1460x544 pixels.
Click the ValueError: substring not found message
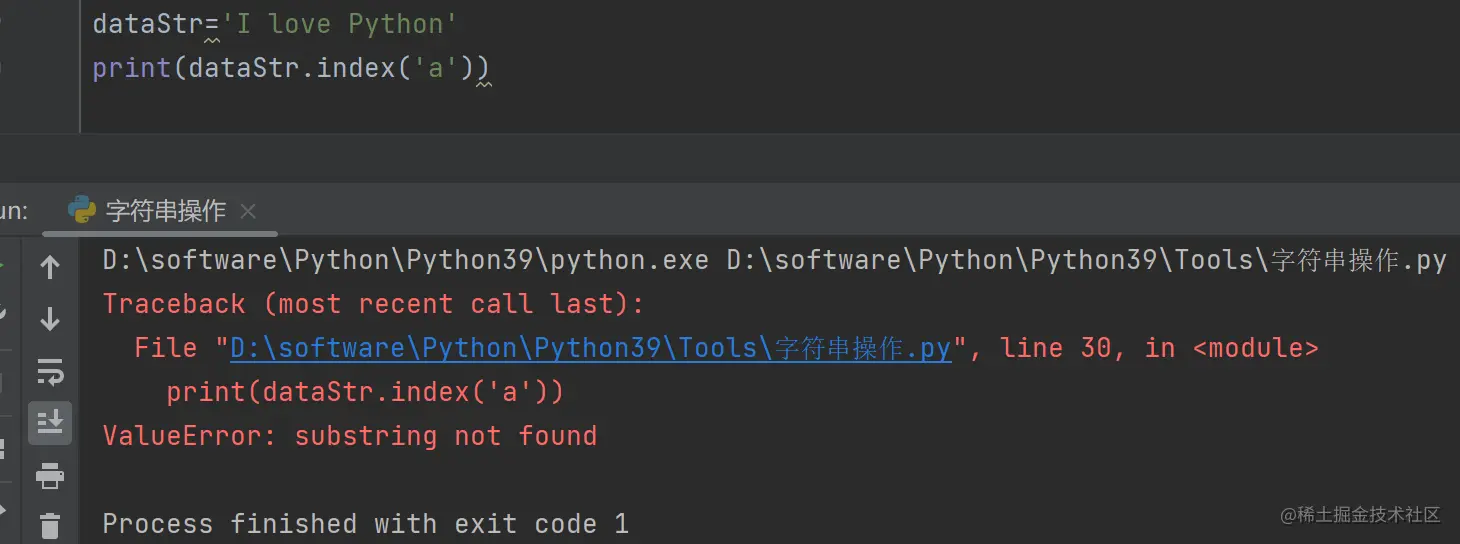coord(350,436)
